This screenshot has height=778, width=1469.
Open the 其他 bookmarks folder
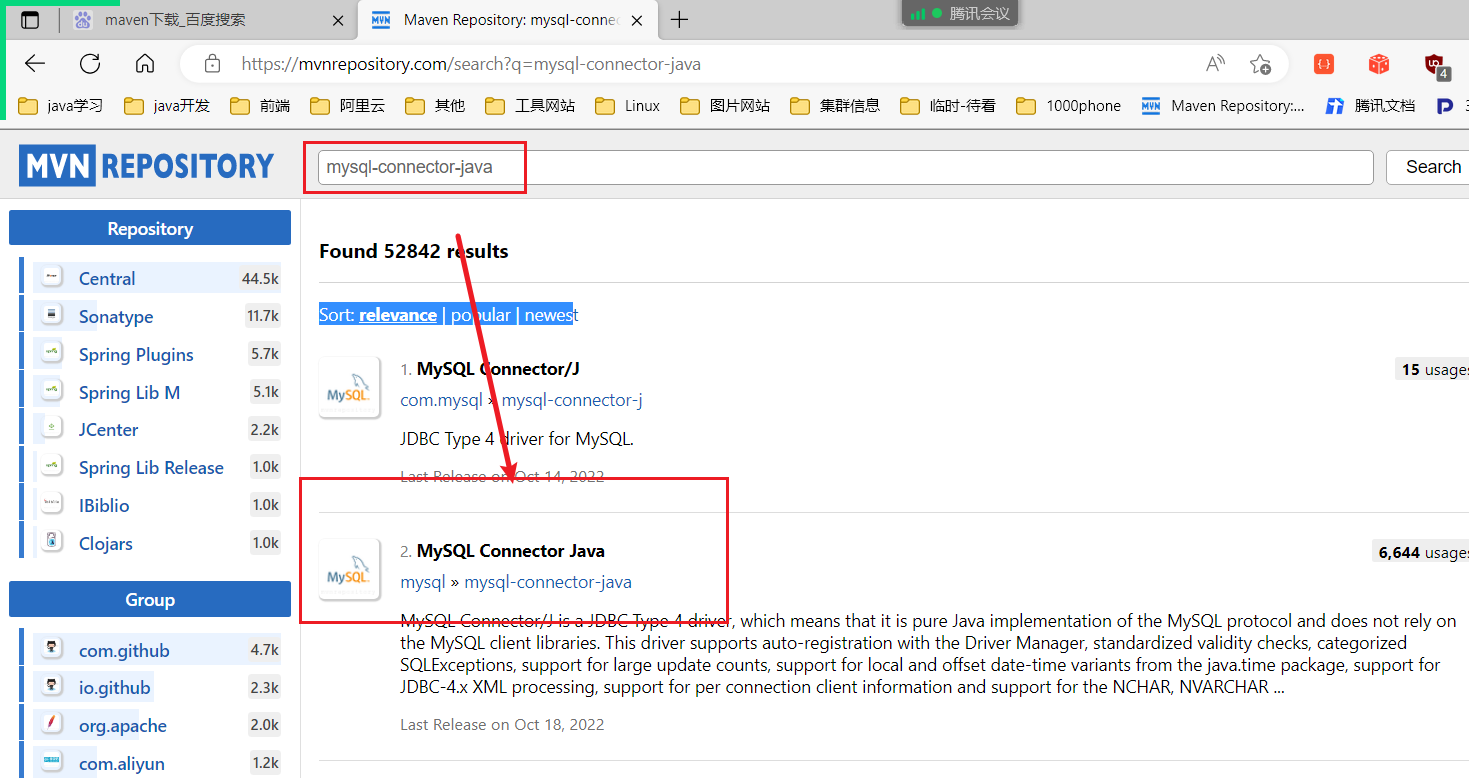pos(435,105)
